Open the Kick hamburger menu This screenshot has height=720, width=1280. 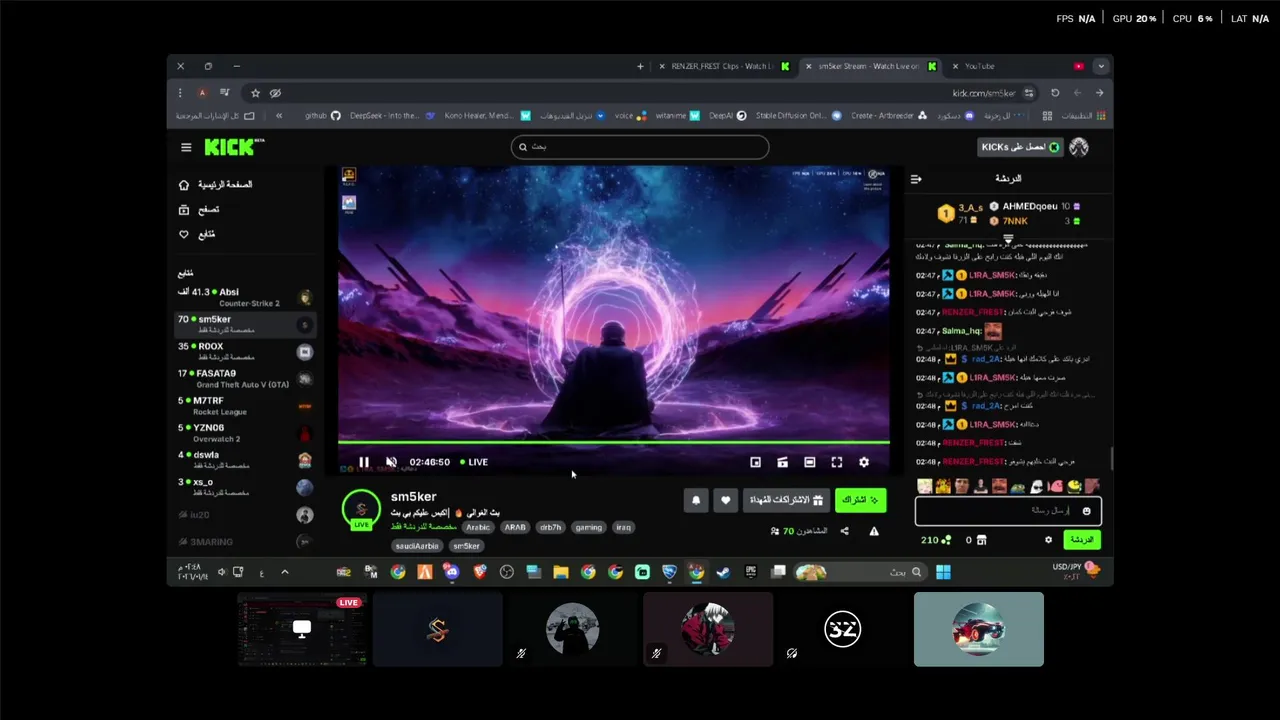(186, 147)
